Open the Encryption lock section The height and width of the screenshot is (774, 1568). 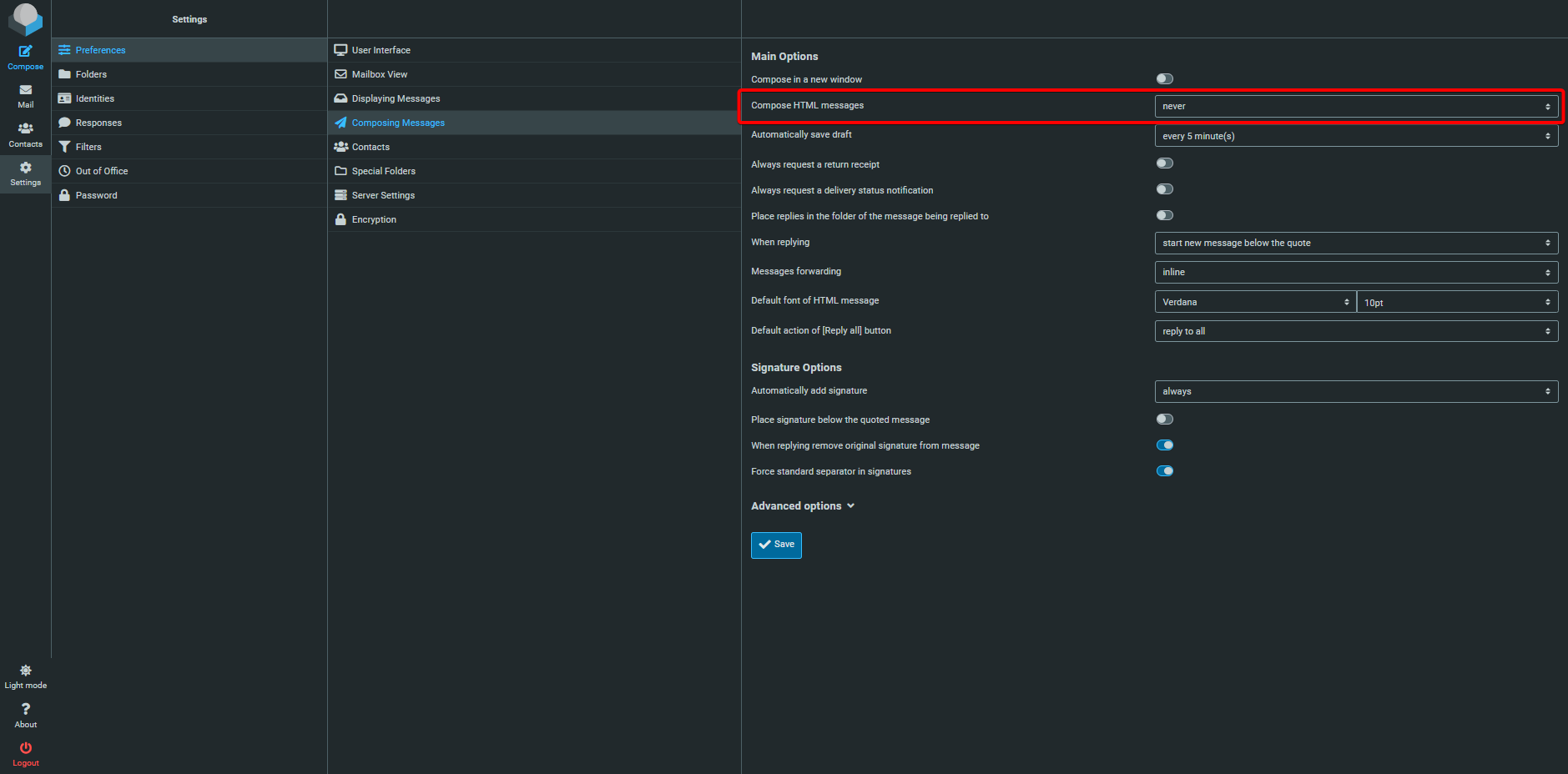pyautogui.click(x=373, y=219)
